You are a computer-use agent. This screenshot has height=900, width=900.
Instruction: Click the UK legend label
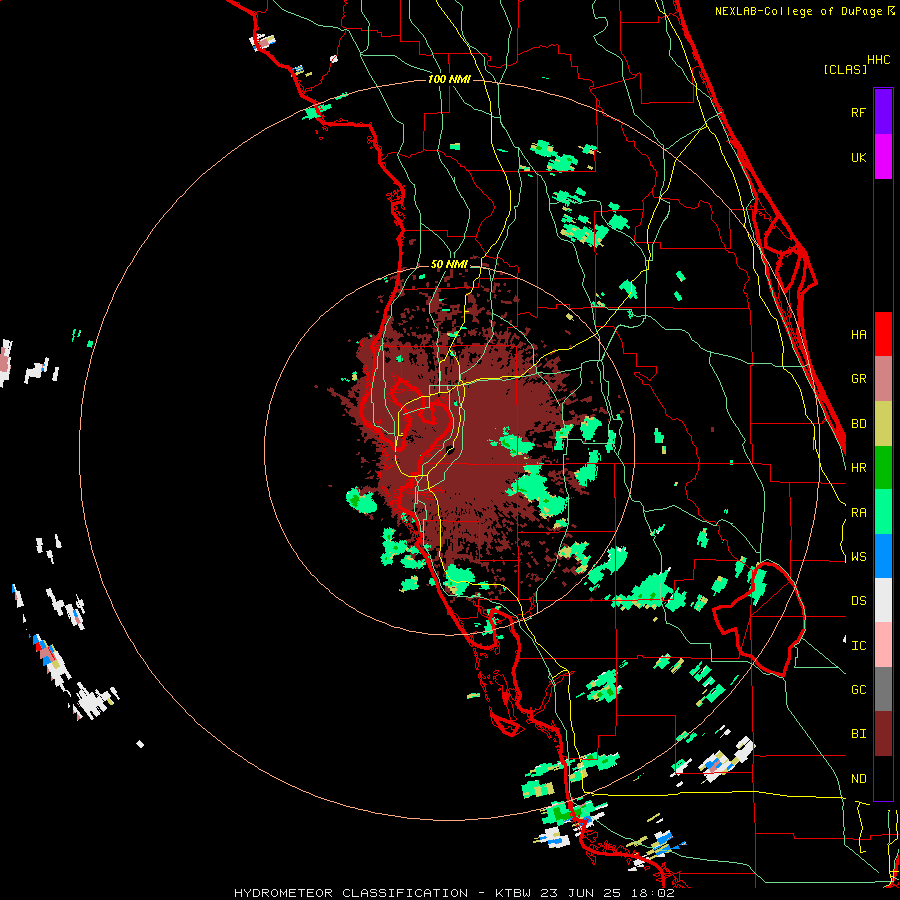click(858, 157)
